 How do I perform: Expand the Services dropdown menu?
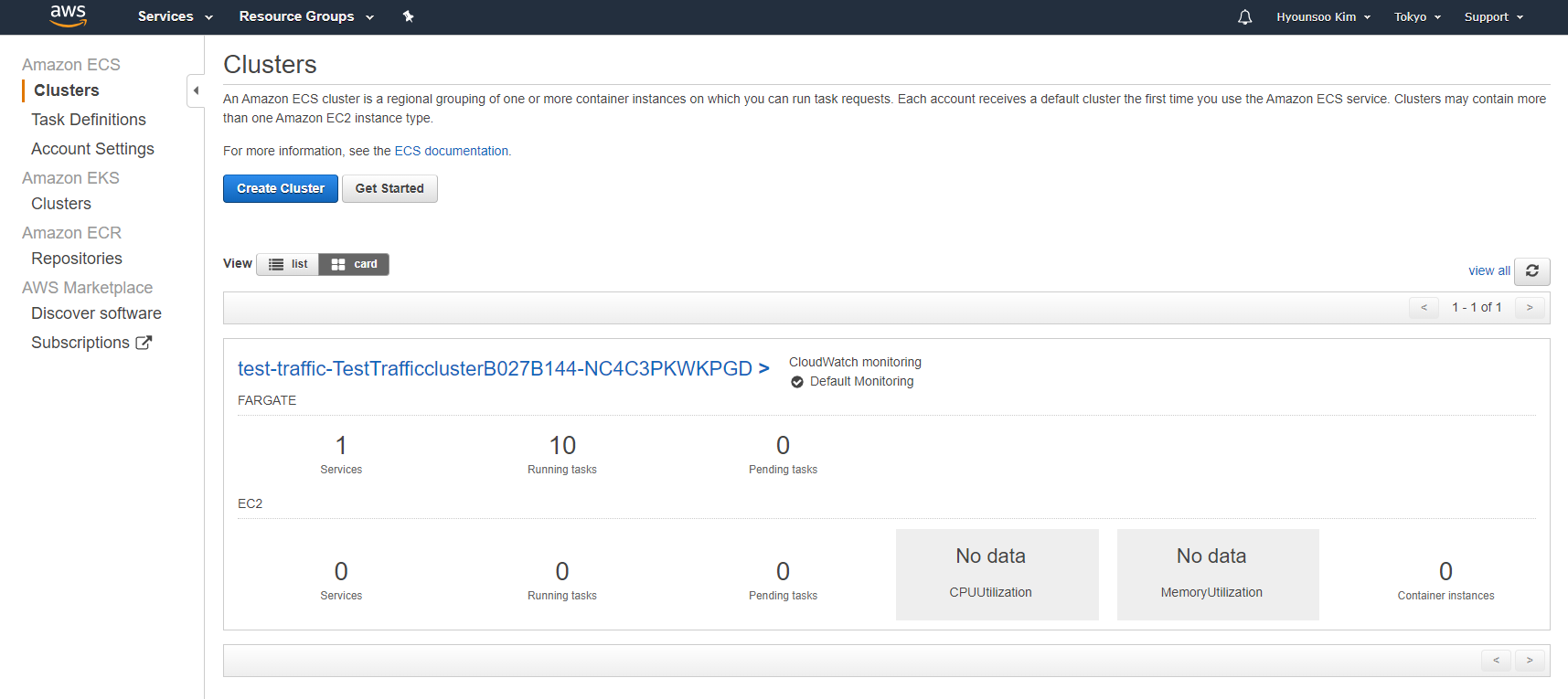point(176,16)
